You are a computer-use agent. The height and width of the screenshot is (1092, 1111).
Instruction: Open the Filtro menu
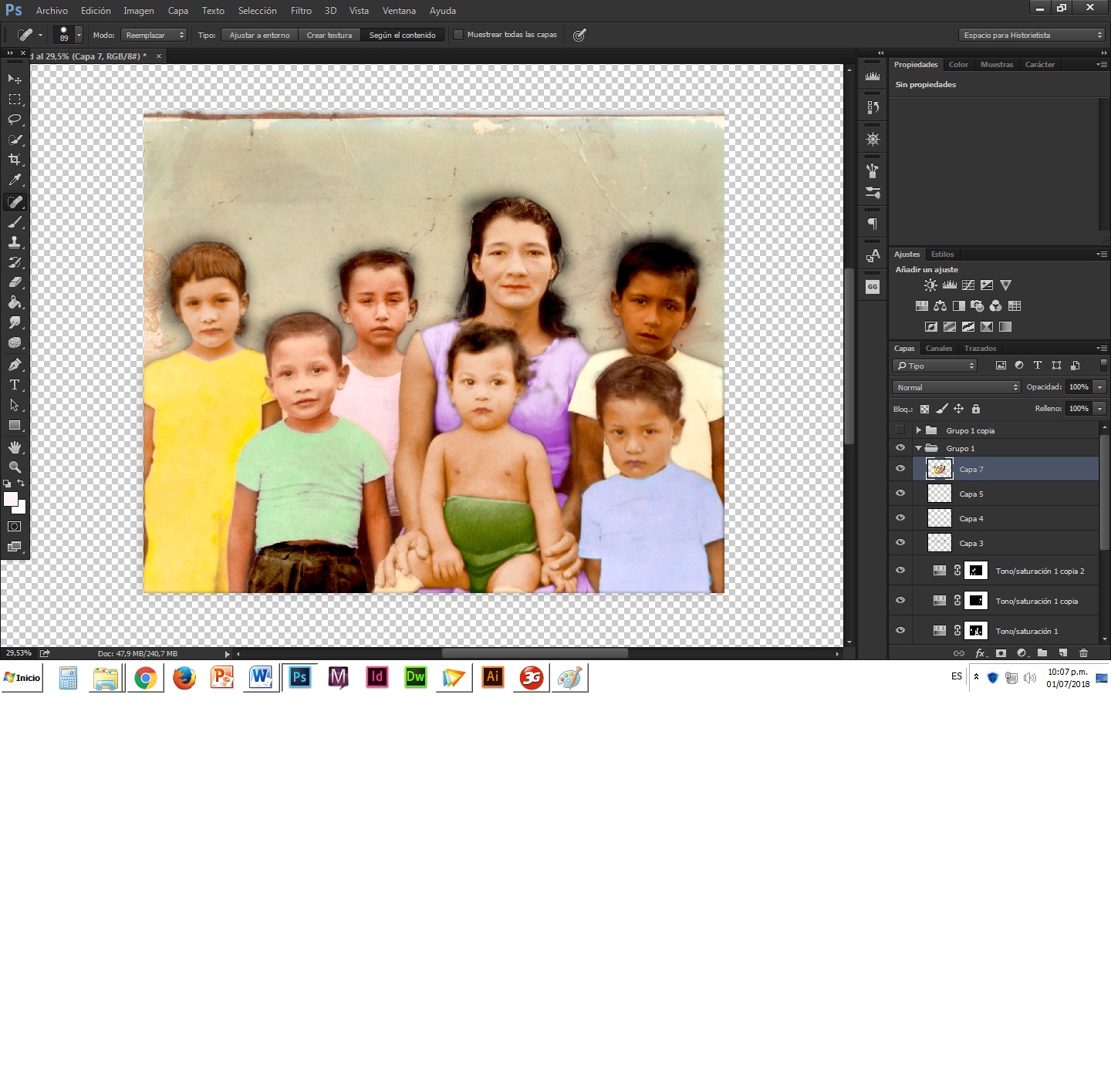301,11
